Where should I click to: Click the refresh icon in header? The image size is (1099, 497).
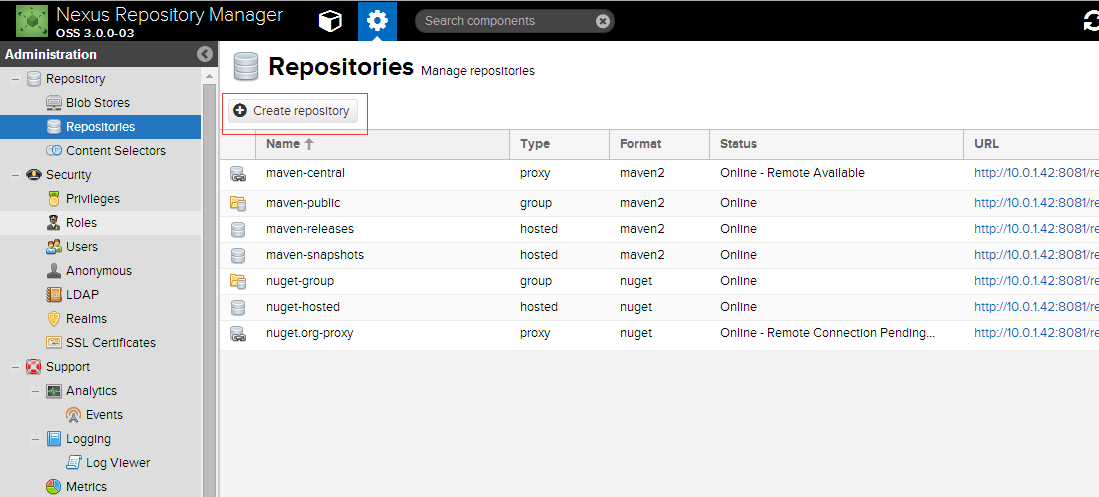(1091, 22)
